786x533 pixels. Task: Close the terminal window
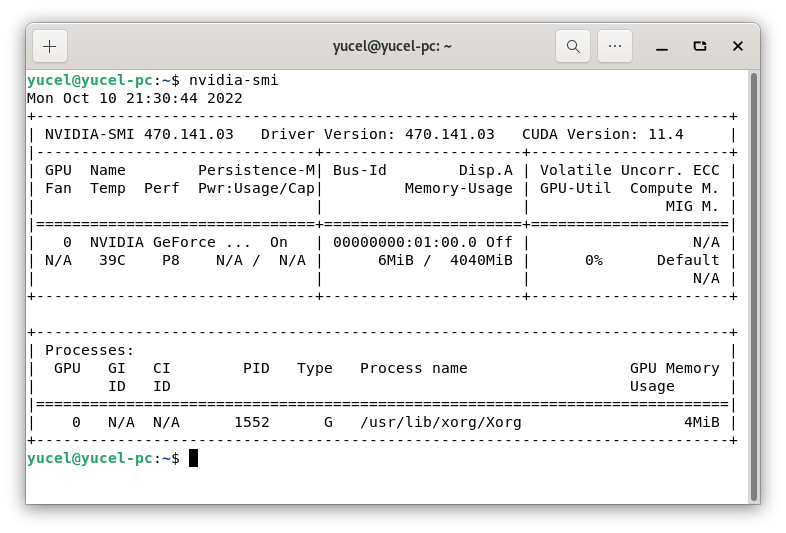click(x=737, y=47)
